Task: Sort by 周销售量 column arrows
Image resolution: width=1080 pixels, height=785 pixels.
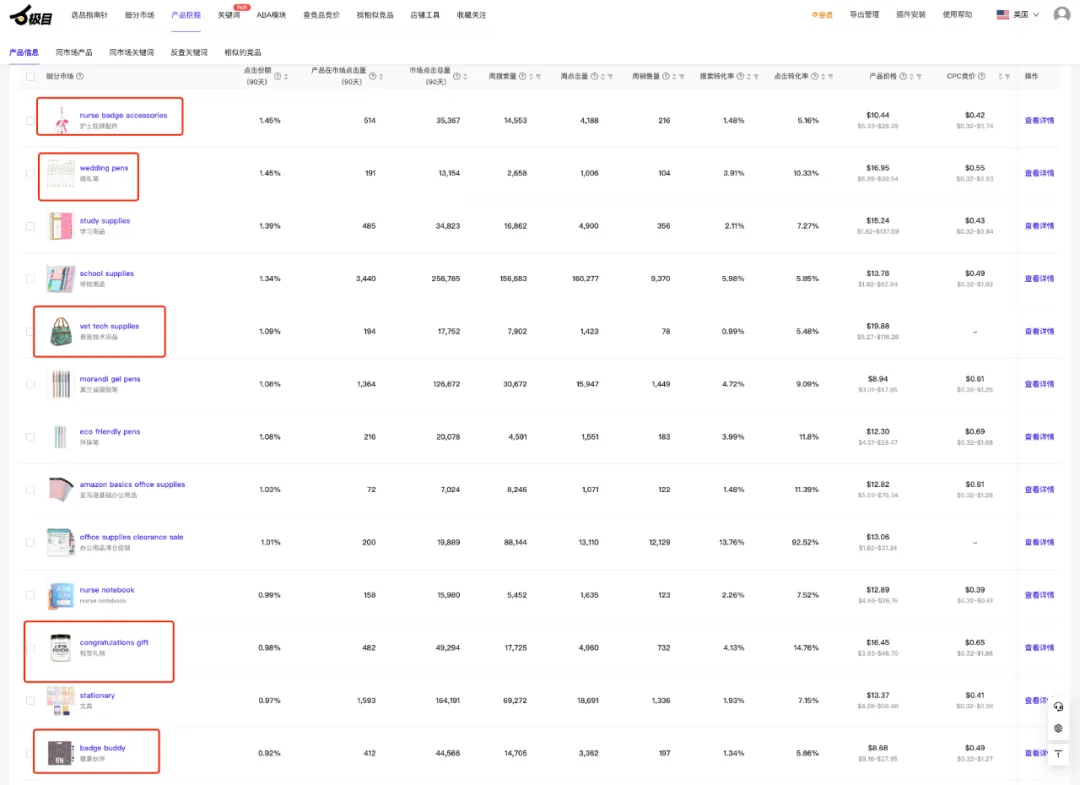Action: [x=674, y=76]
